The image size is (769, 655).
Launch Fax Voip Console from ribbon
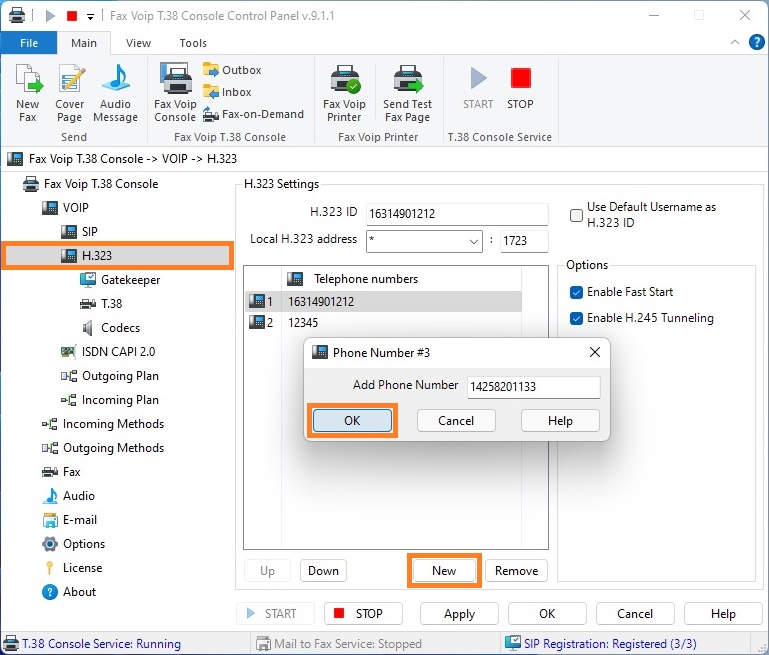click(175, 93)
